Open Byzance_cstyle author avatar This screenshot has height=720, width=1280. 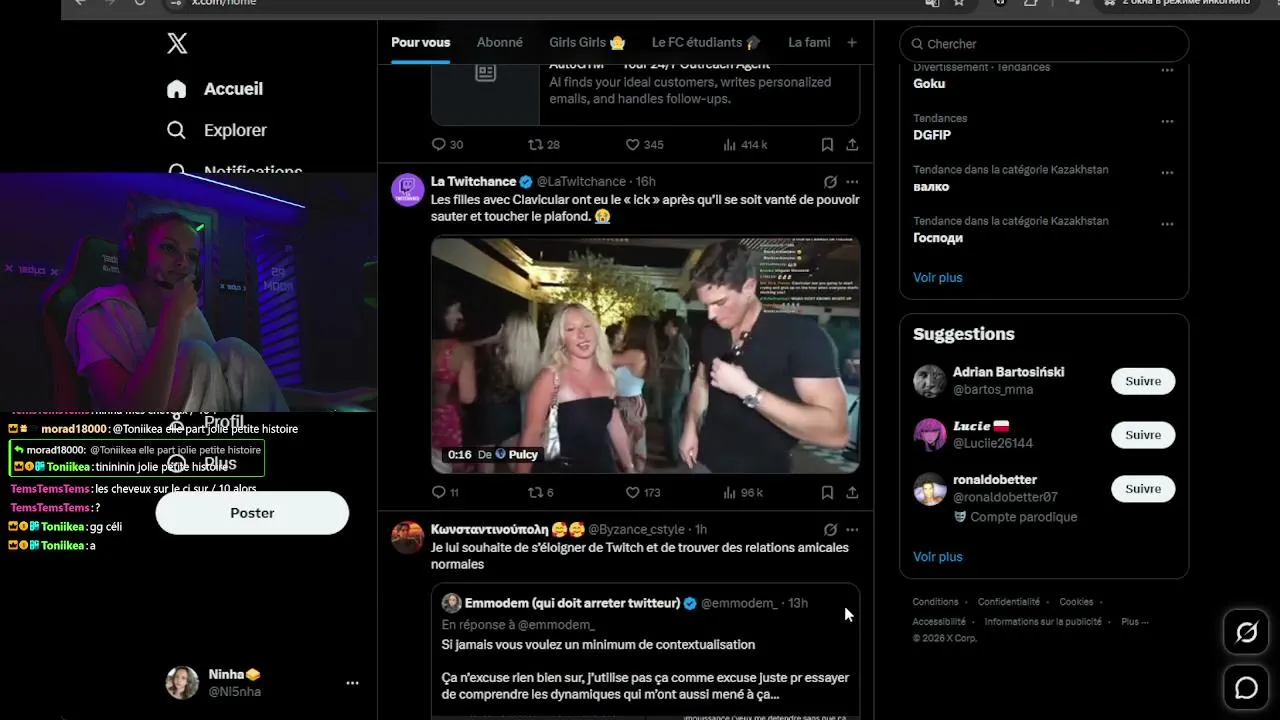click(x=407, y=537)
